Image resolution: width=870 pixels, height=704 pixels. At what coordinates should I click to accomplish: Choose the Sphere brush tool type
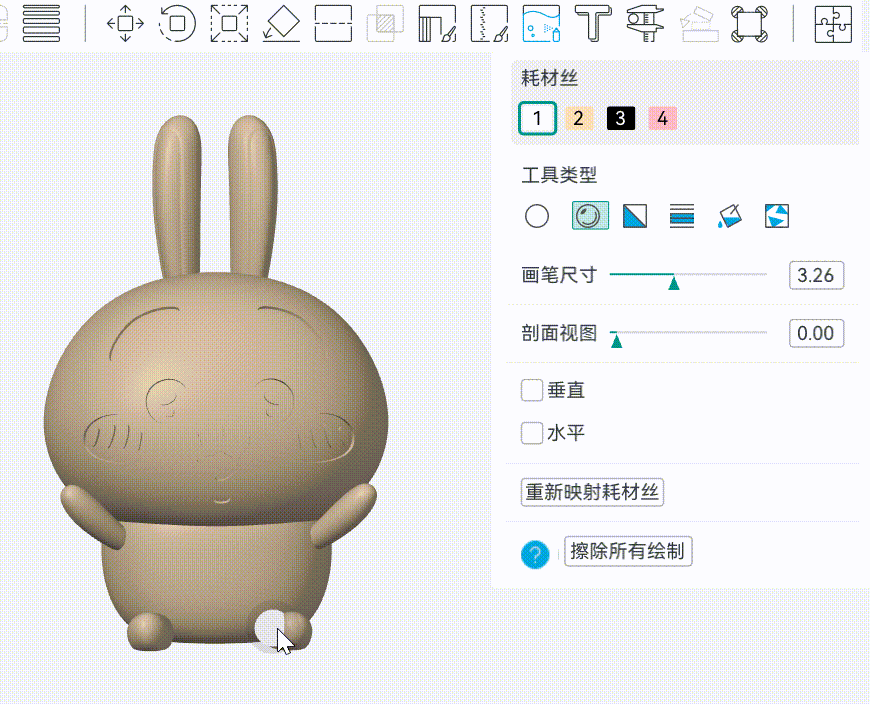click(x=590, y=215)
